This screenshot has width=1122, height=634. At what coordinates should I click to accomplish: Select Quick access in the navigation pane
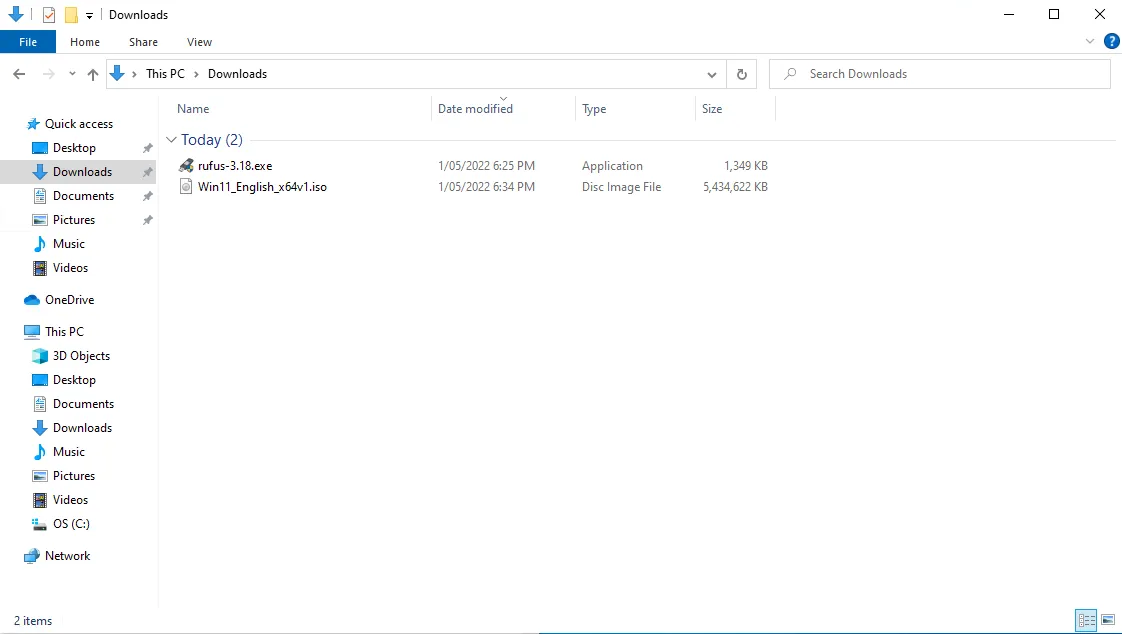tap(79, 124)
